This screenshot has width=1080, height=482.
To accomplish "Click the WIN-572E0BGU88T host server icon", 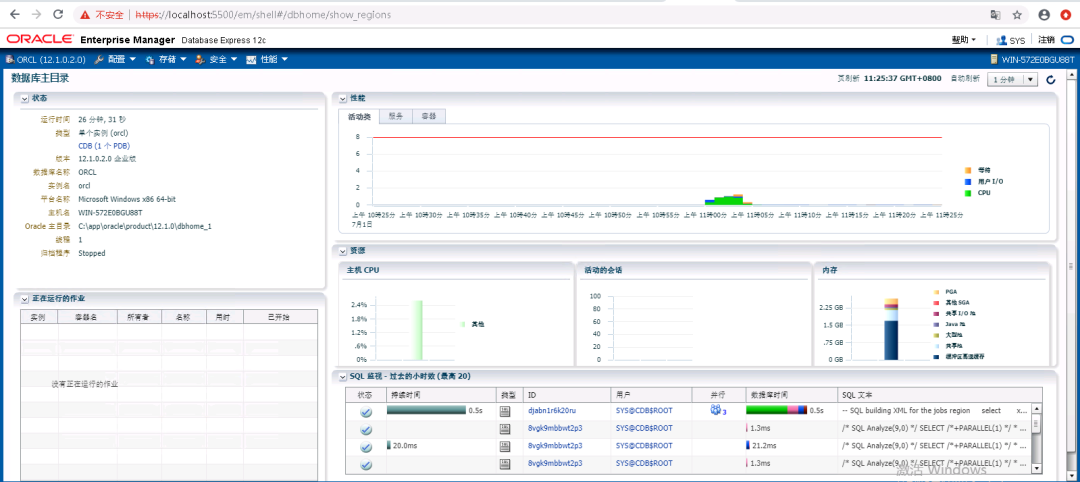I will point(994,60).
